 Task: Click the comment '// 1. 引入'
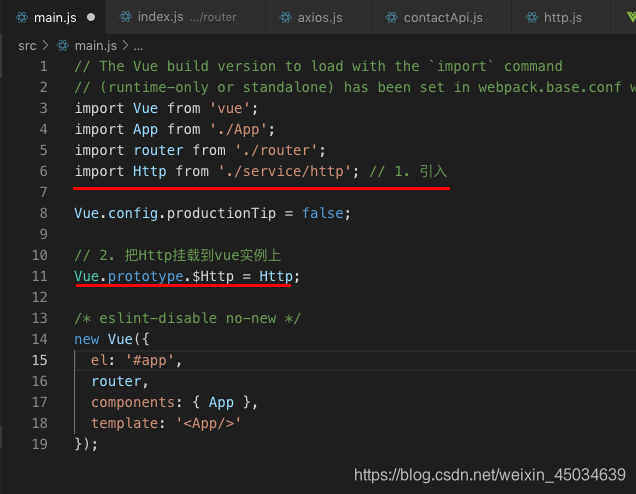(408, 171)
